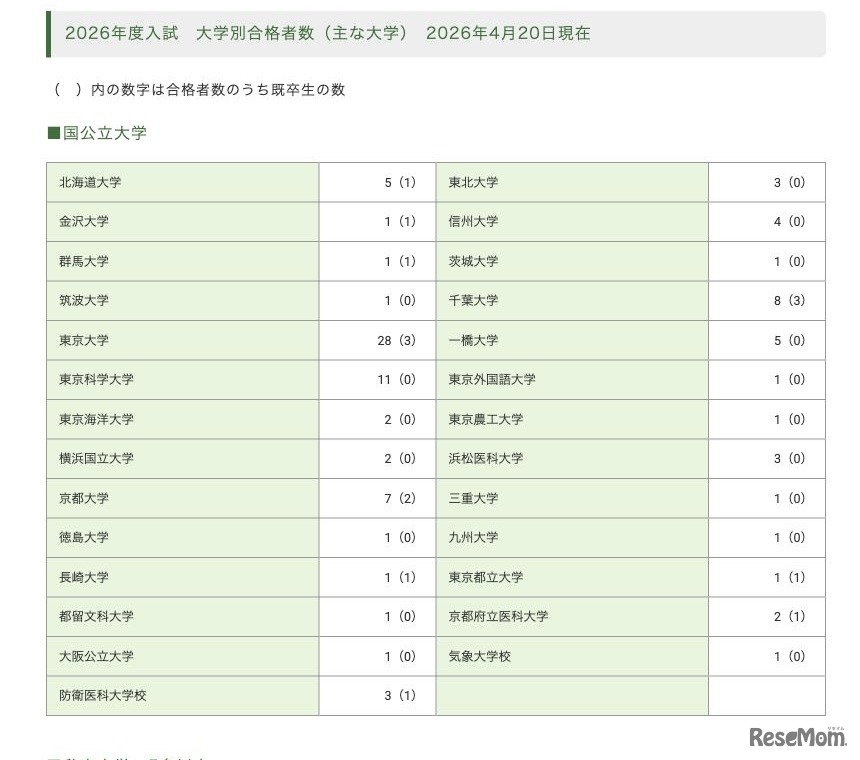Select the 東京科学大学 cell
860x760 pixels.
tap(183, 380)
